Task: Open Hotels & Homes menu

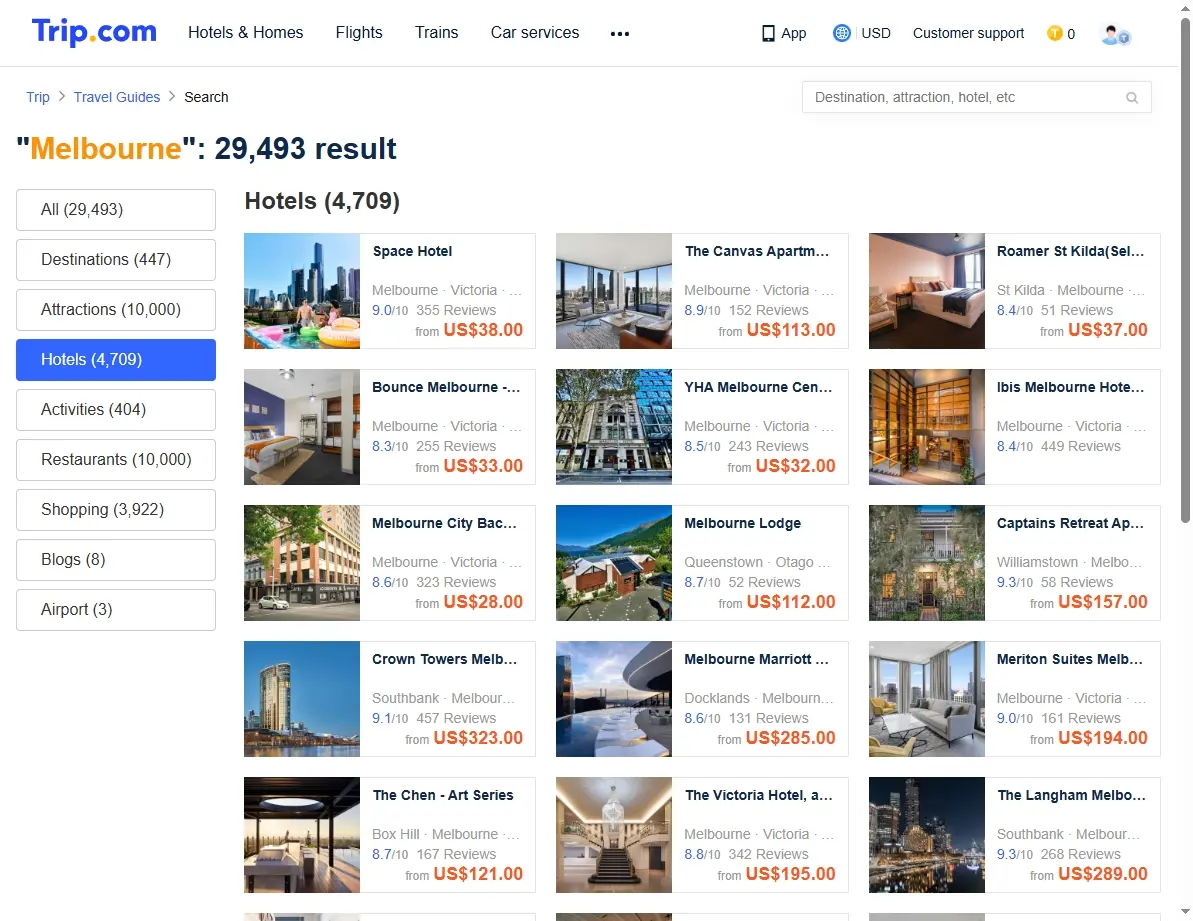Action: point(246,33)
